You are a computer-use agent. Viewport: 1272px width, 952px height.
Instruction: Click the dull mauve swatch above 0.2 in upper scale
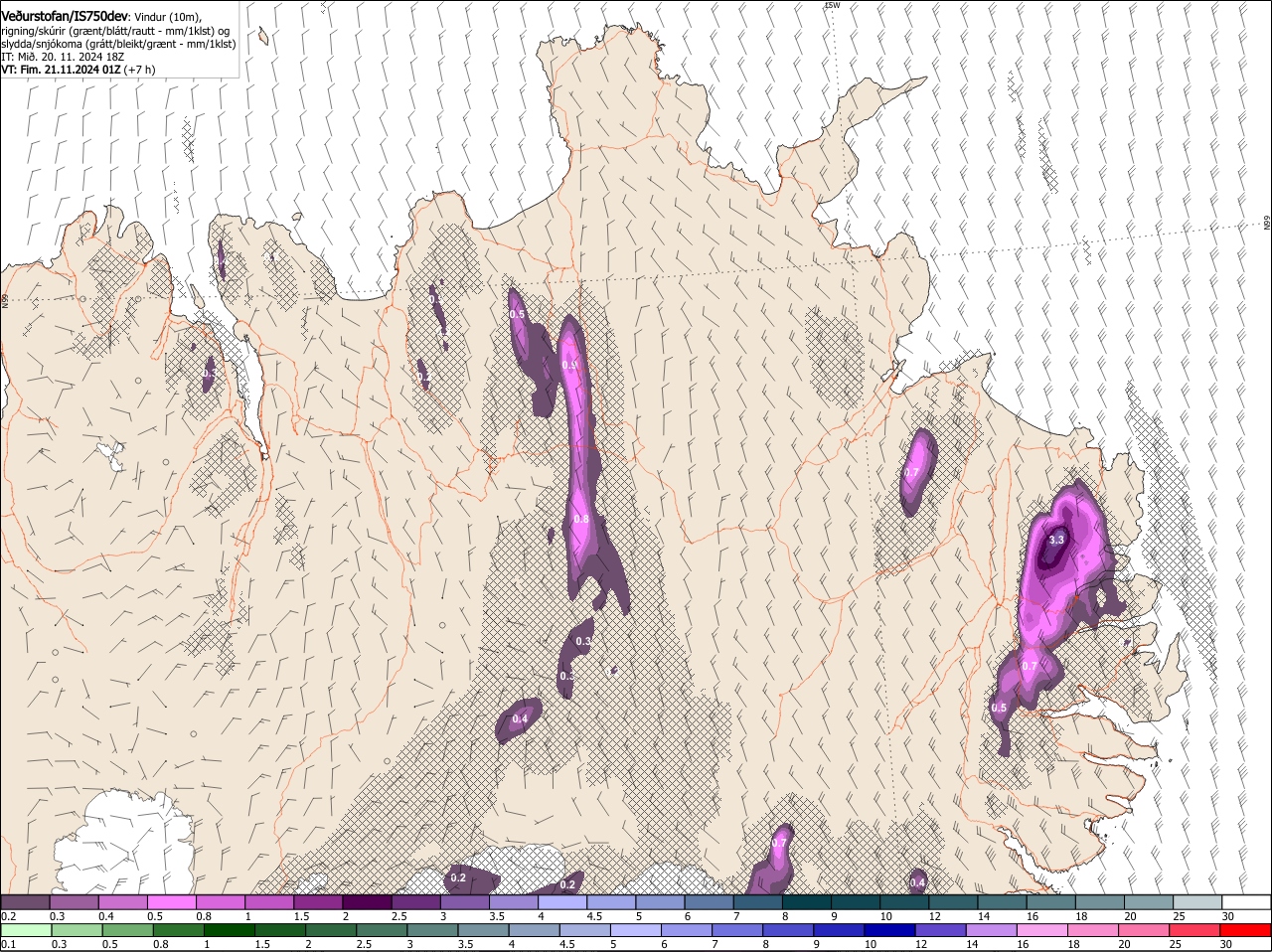pos(25,901)
